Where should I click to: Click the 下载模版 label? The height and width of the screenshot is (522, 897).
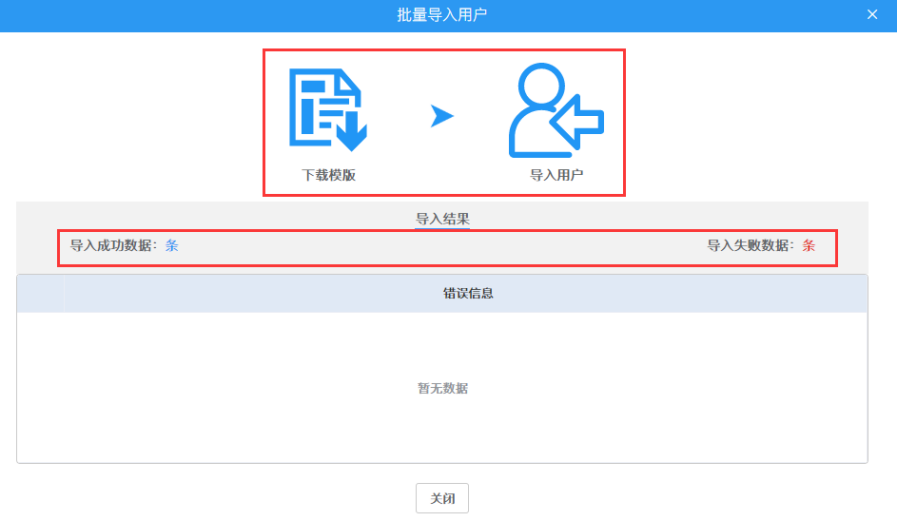click(328, 175)
